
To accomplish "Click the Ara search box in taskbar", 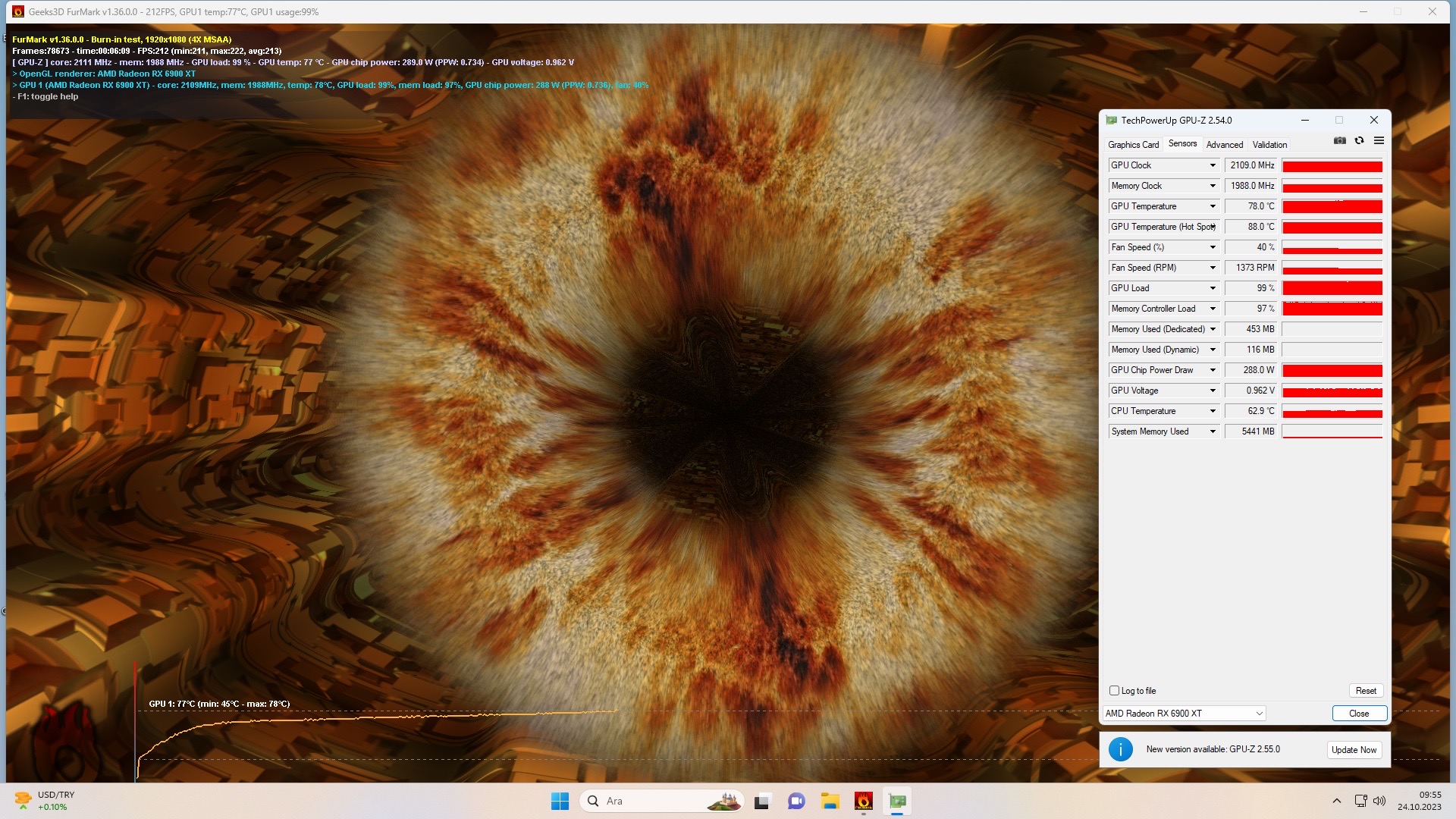I will coord(652,801).
